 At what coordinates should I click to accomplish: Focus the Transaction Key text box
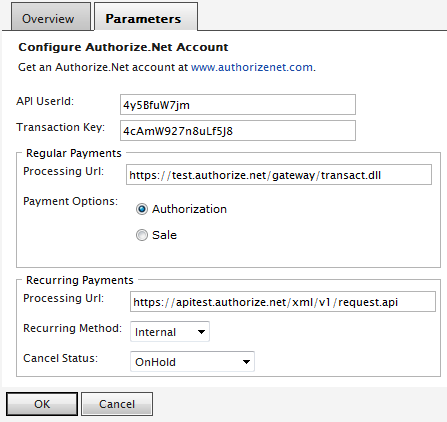tap(238, 131)
